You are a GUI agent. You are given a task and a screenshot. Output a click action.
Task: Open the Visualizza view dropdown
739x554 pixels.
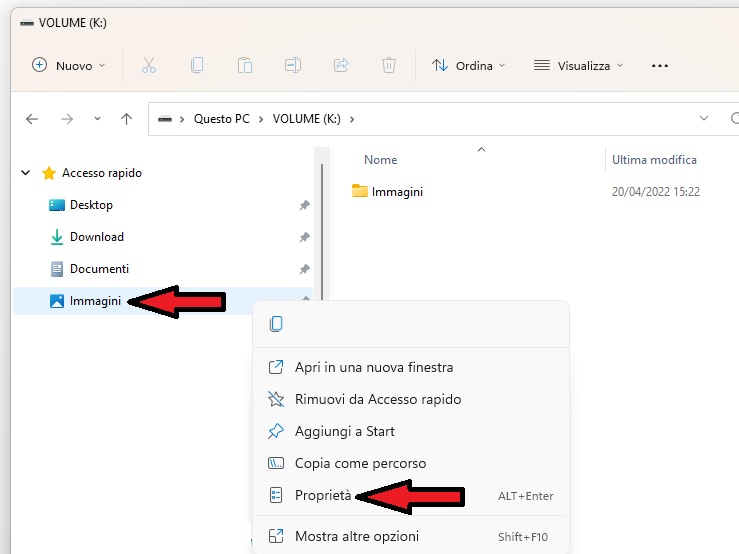(579, 66)
